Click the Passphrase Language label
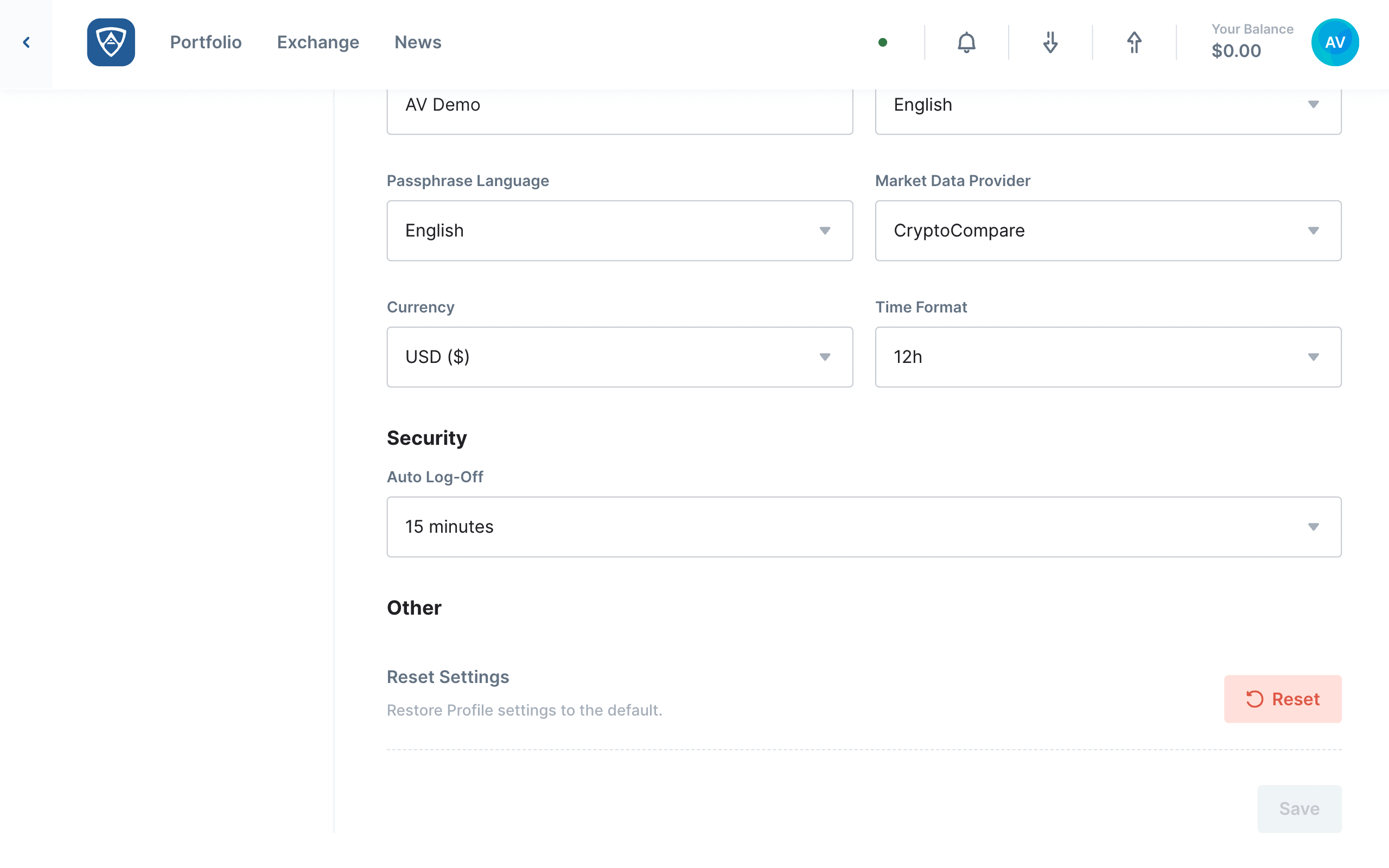 (467, 181)
